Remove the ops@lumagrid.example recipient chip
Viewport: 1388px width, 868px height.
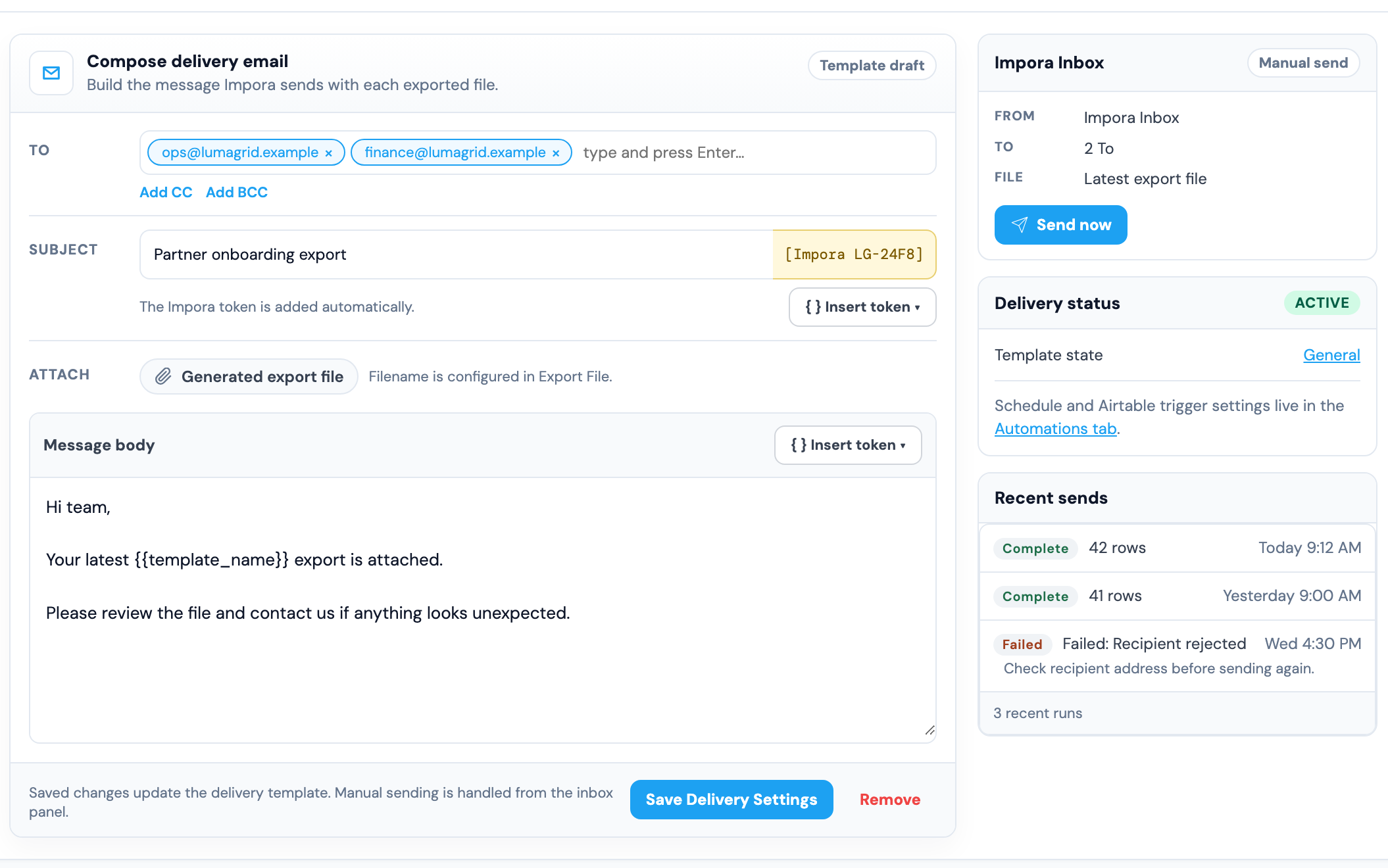[x=328, y=153]
